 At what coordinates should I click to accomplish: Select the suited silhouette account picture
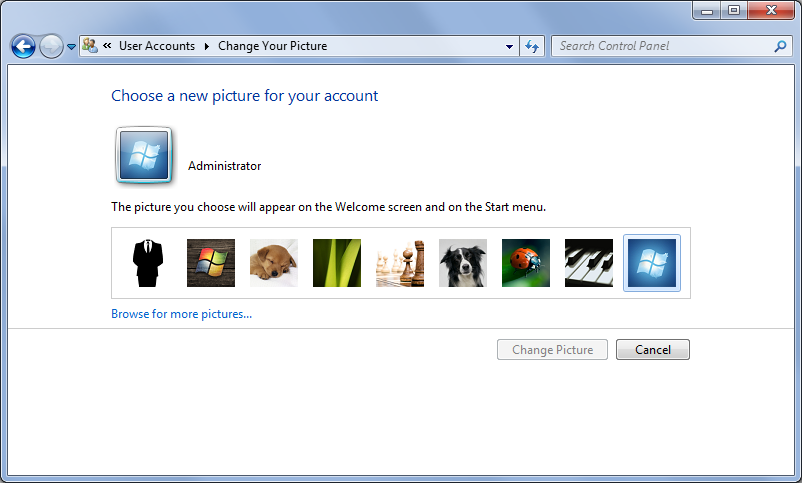coord(148,263)
